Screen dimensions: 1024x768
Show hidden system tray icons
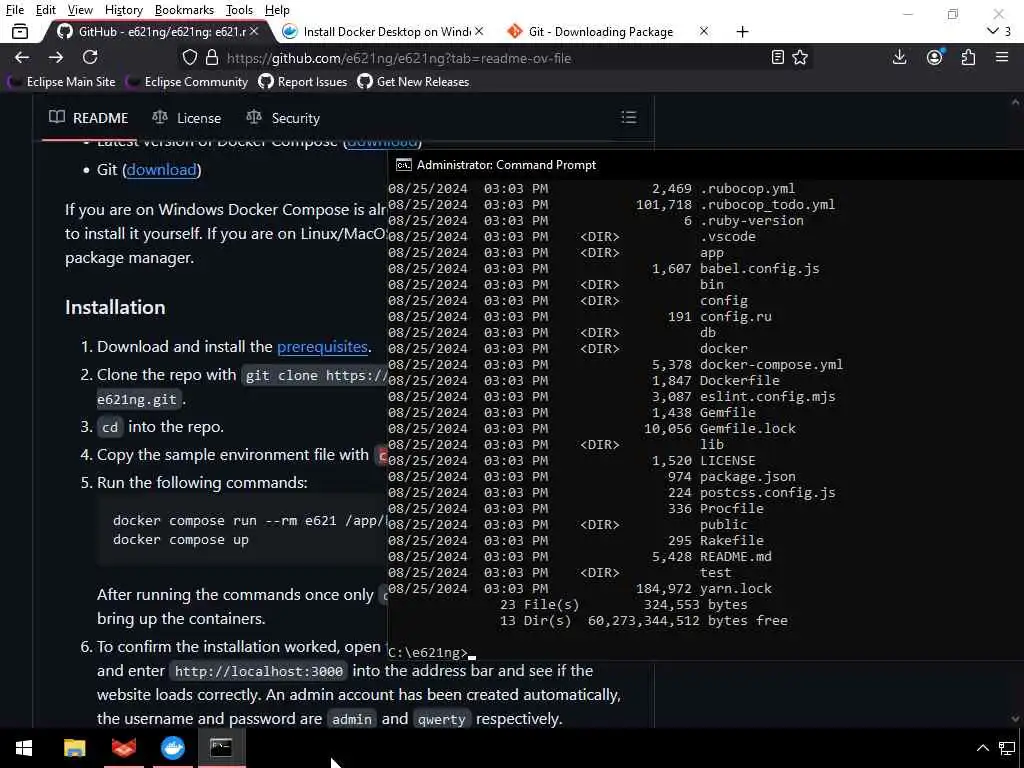tap(982, 748)
